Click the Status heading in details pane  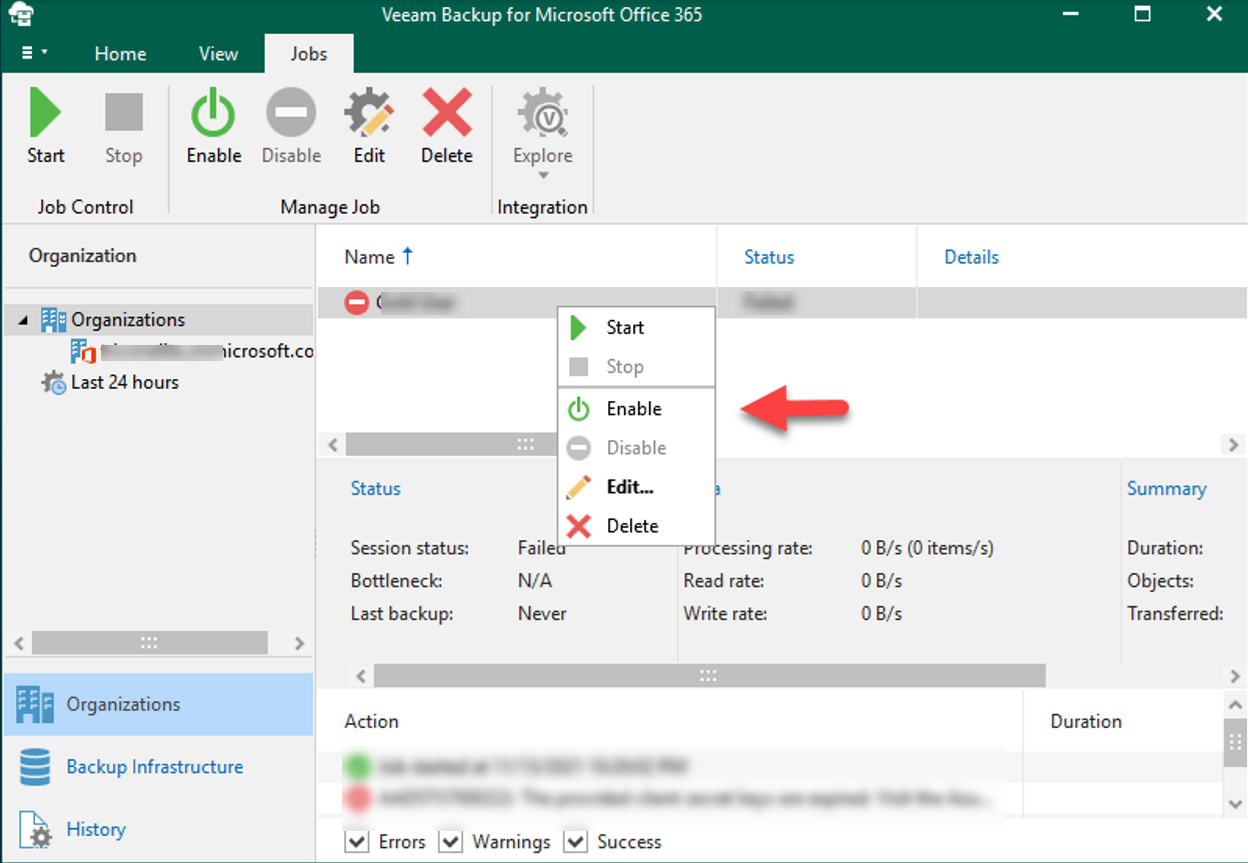click(375, 488)
